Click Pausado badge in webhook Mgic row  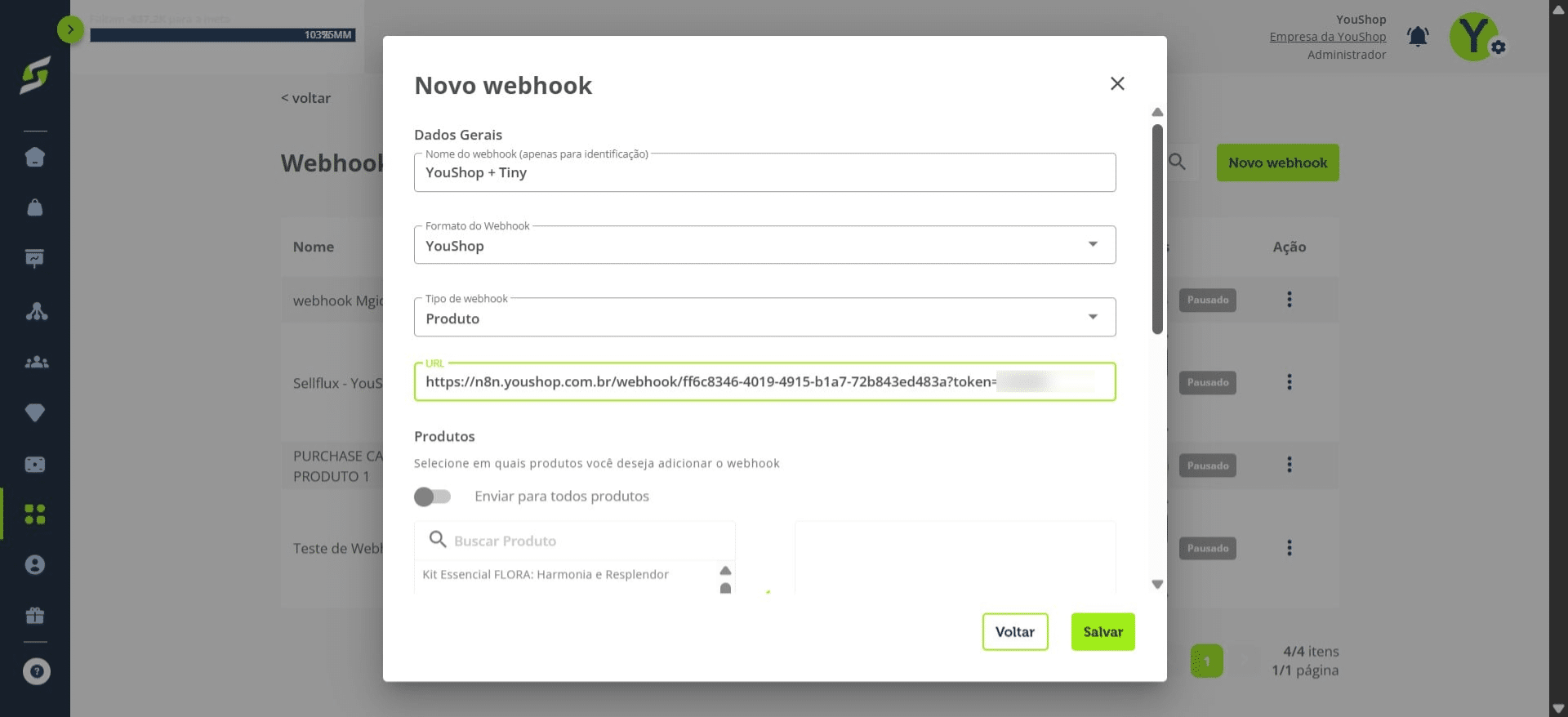[1207, 300]
